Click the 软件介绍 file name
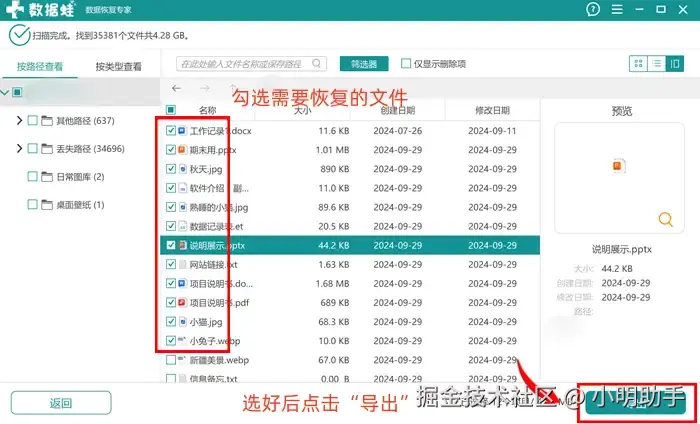The width and height of the screenshot is (700, 424). pos(219,188)
